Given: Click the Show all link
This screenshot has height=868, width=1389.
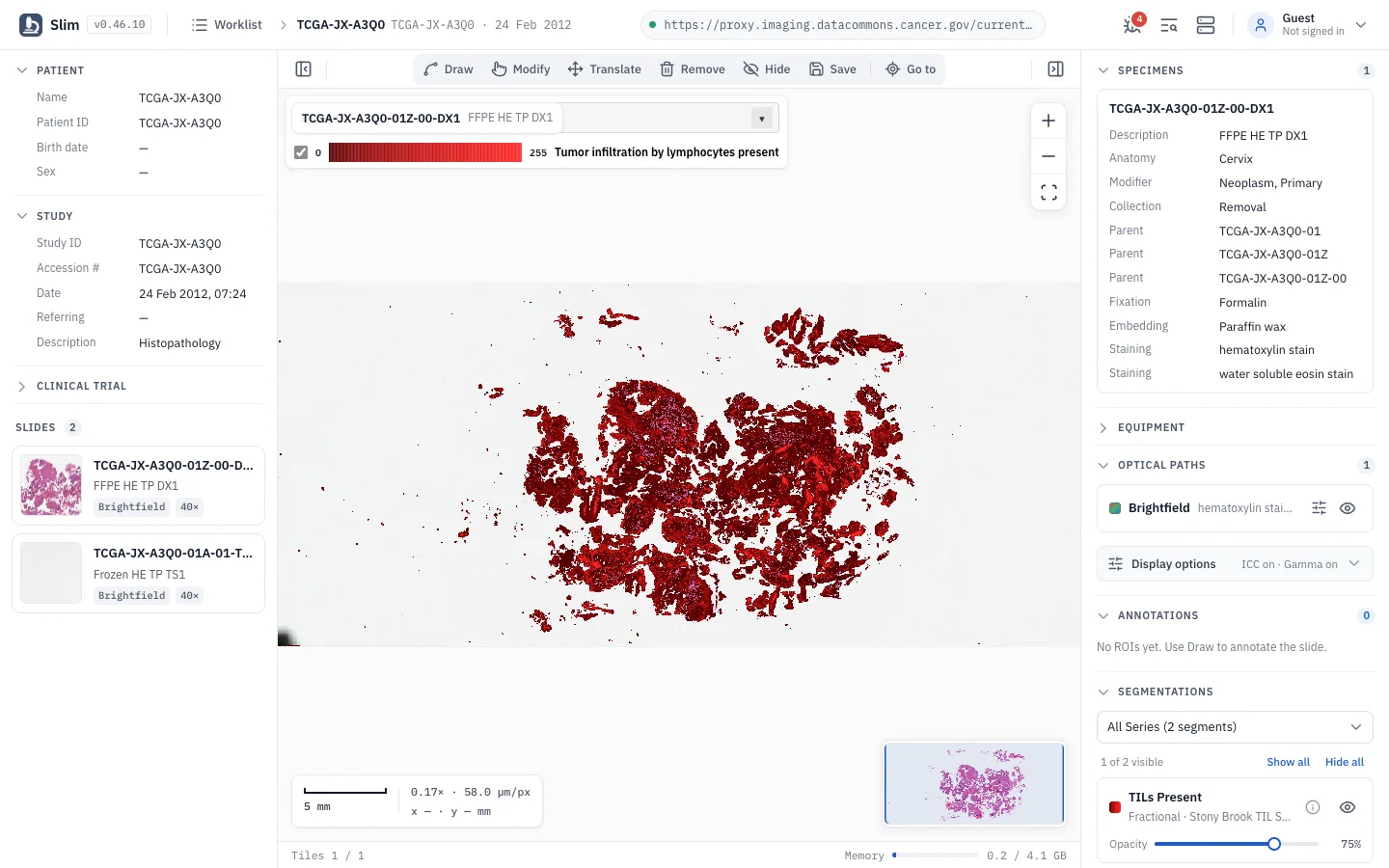Looking at the screenshot, I should click(1288, 762).
